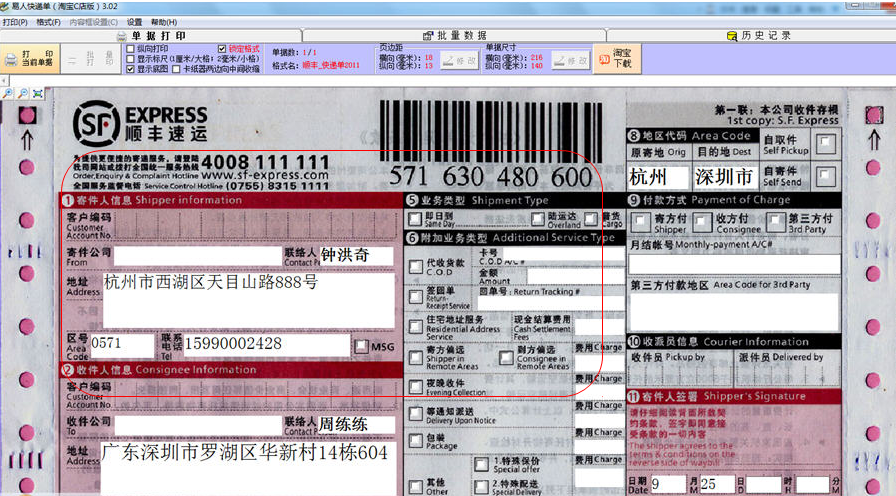Image resolution: width=896 pixels, height=496 pixels.
Task: Toggle 显示标尺 ruler checkbox
Action: (x=130, y=59)
